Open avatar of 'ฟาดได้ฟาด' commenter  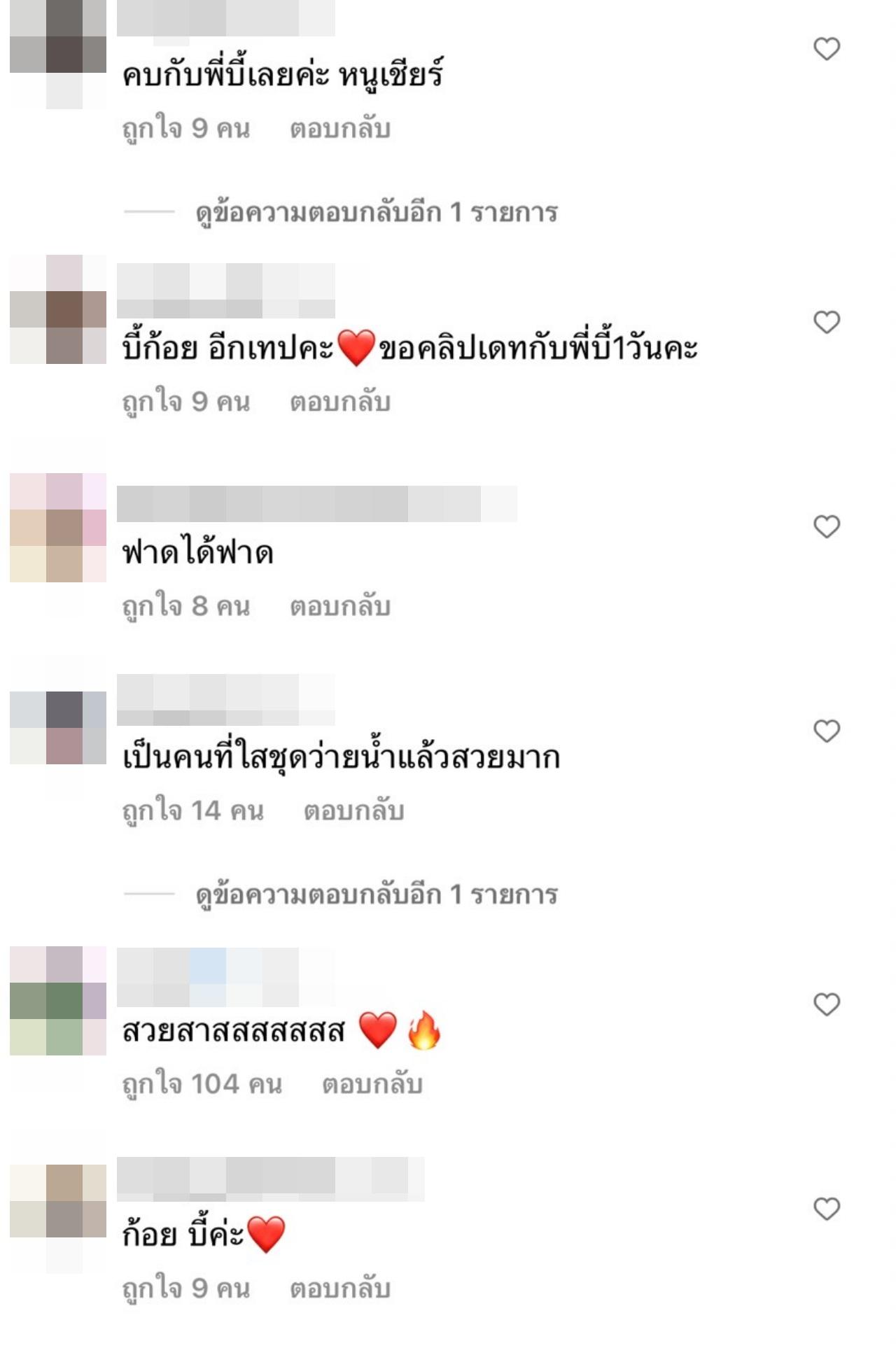(58, 528)
